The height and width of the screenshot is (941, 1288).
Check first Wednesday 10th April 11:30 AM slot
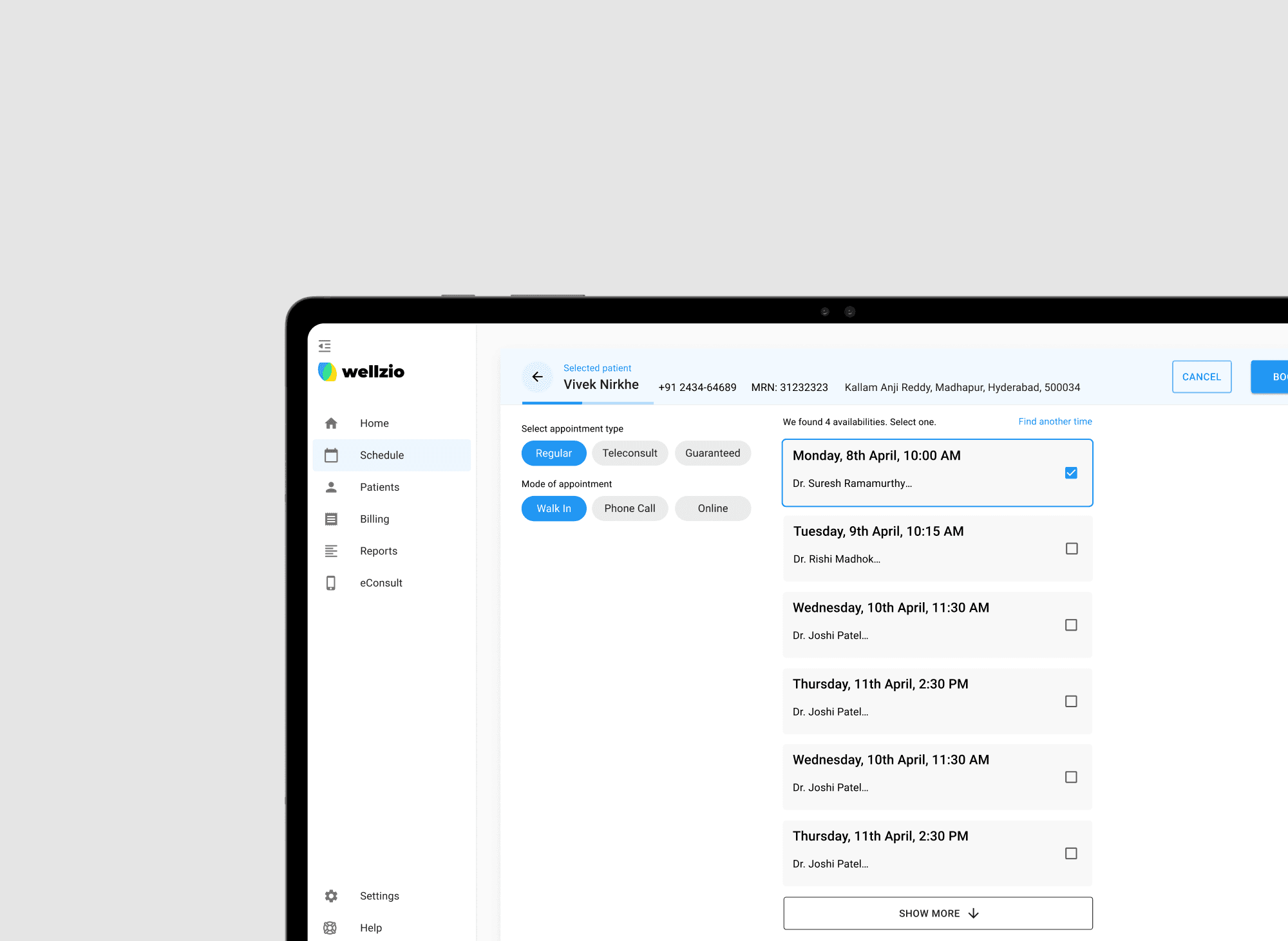(1071, 625)
